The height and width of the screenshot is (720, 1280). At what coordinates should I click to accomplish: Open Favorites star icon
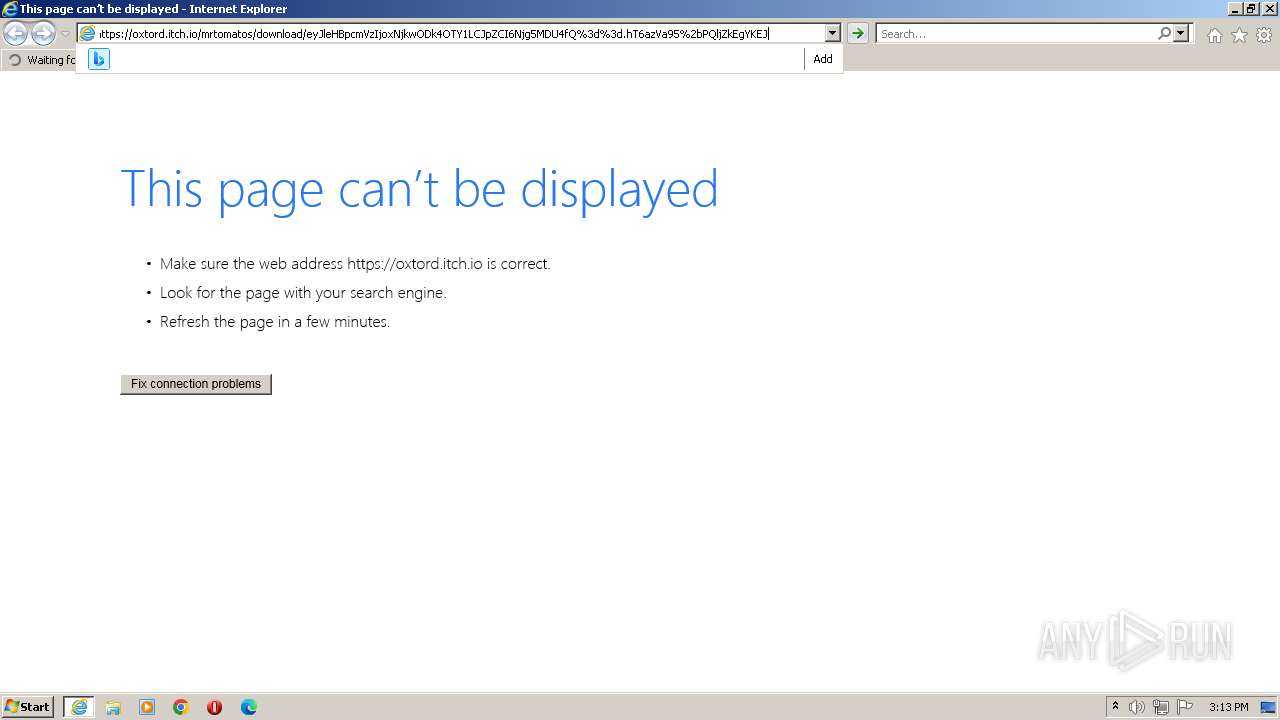(1239, 35)
